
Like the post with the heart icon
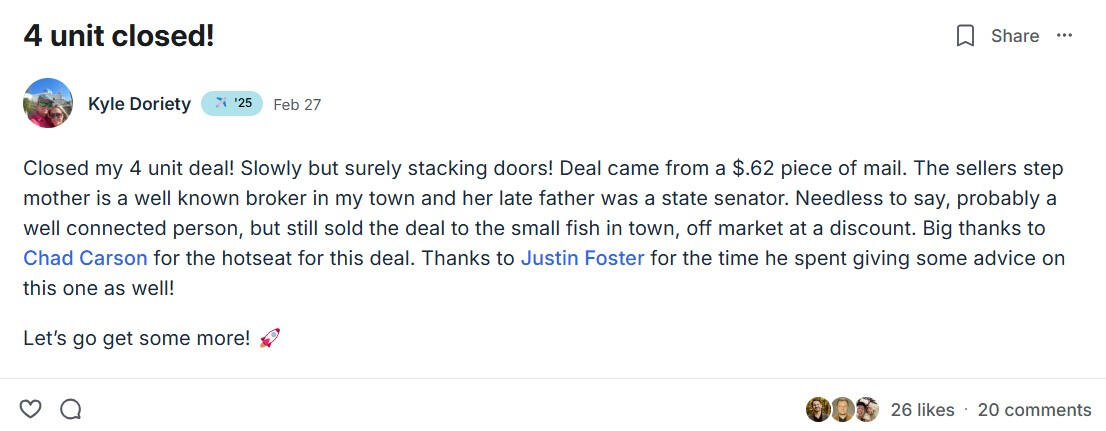31,409
